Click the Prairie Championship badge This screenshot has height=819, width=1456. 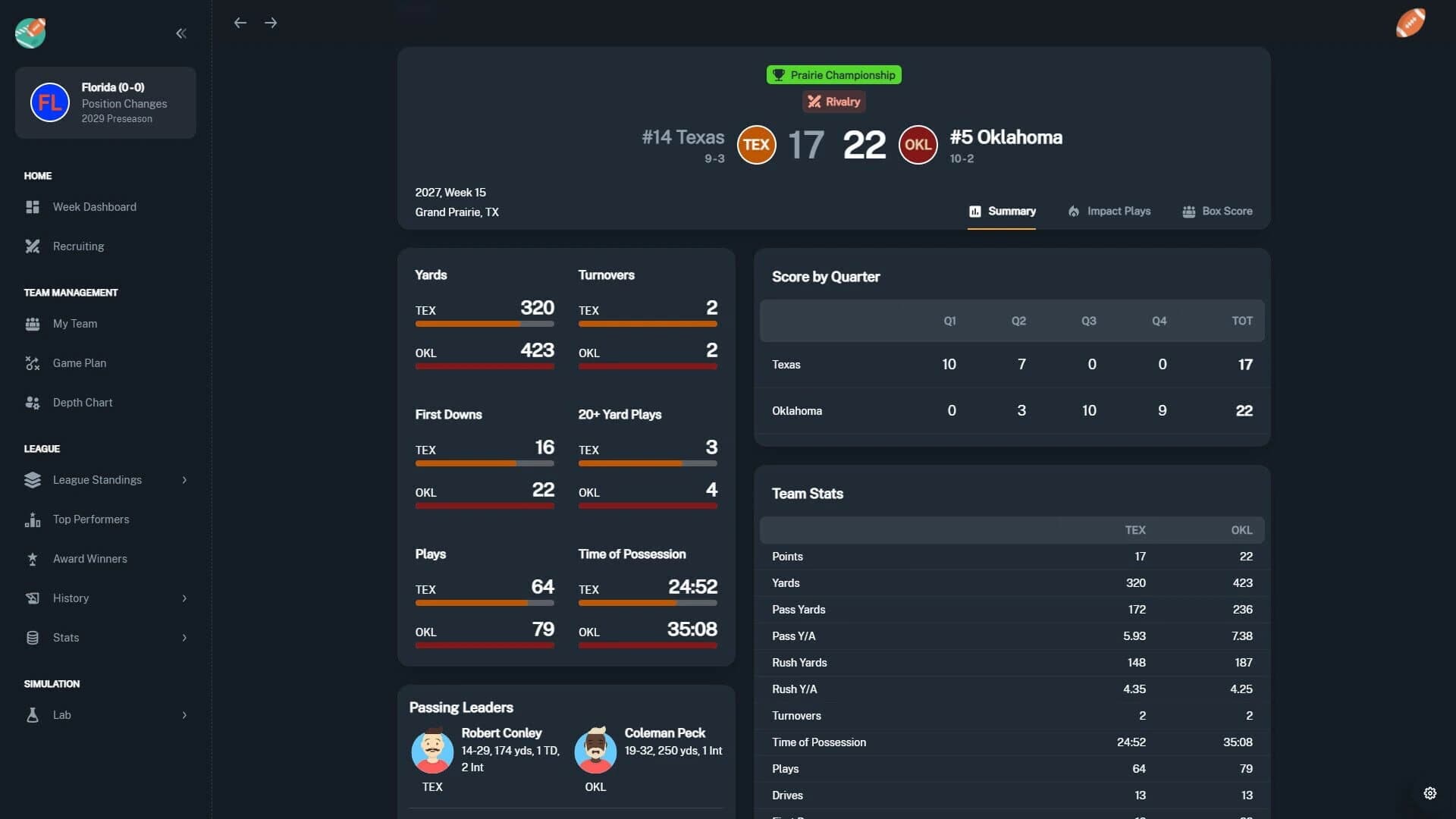833,74
